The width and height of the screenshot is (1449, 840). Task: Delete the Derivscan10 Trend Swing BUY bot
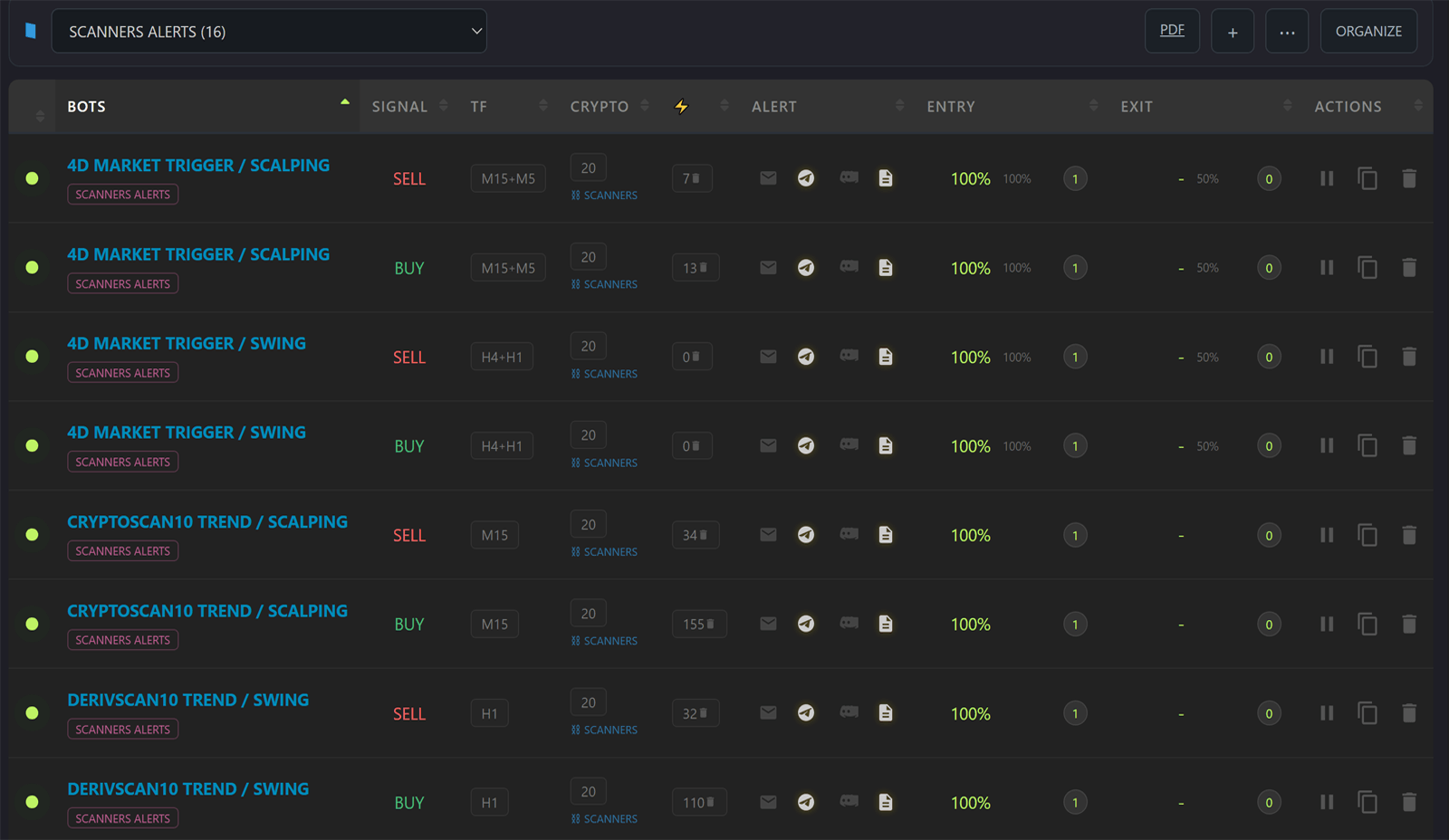tap(1409, 802)
